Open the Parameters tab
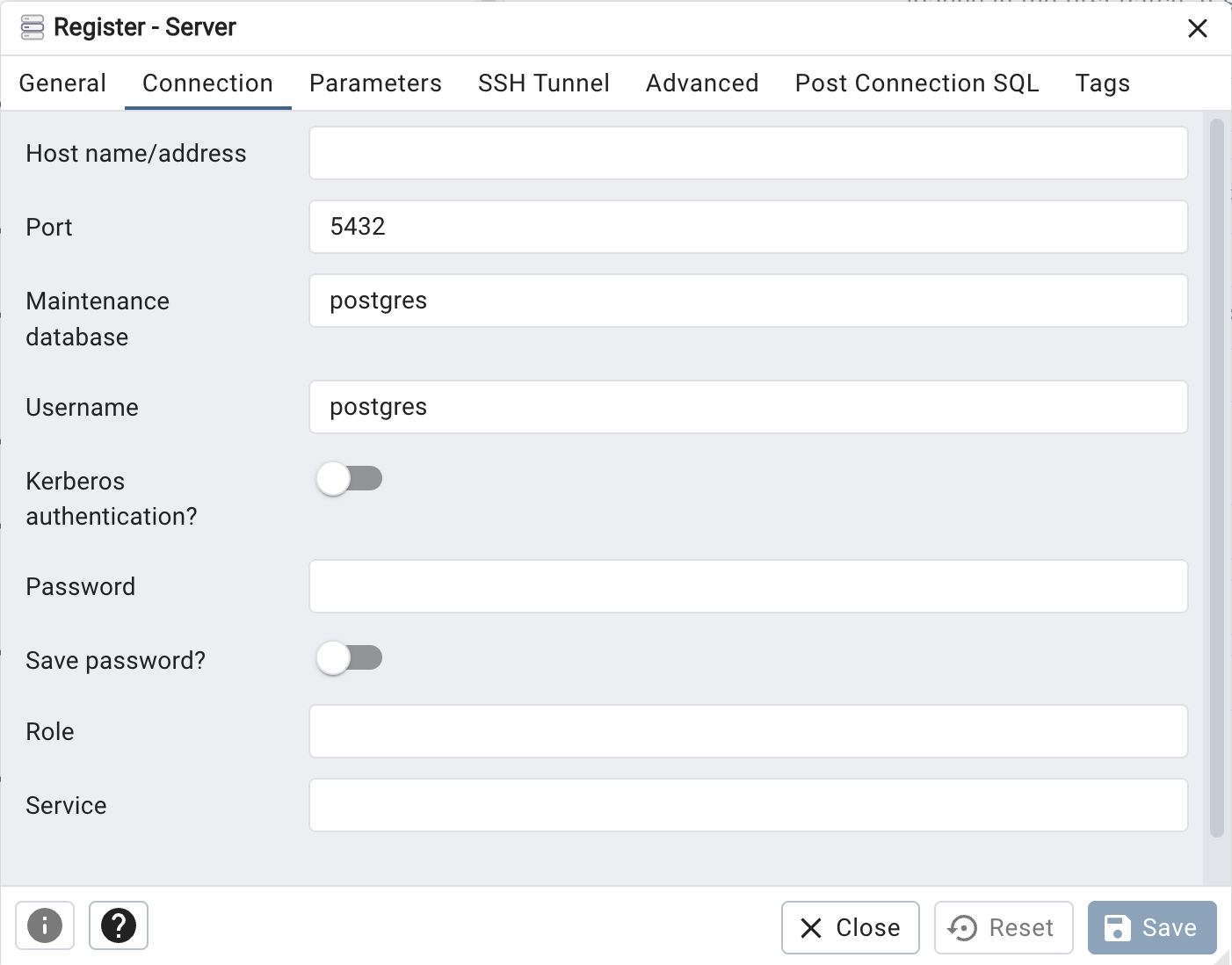This screenshot has height=965, width=1232. pos(375,83)
